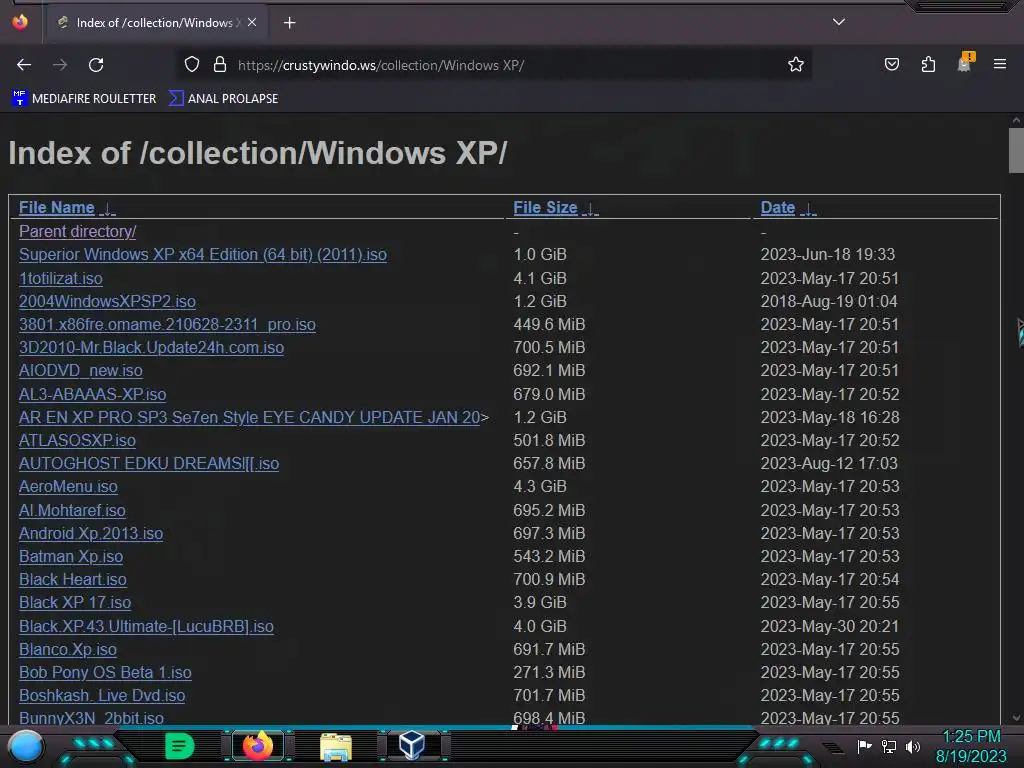The width and height of the screenshot is (1024, 768).
Task: Expand the list all tabs chevron
Action: [x=839, y=22]
